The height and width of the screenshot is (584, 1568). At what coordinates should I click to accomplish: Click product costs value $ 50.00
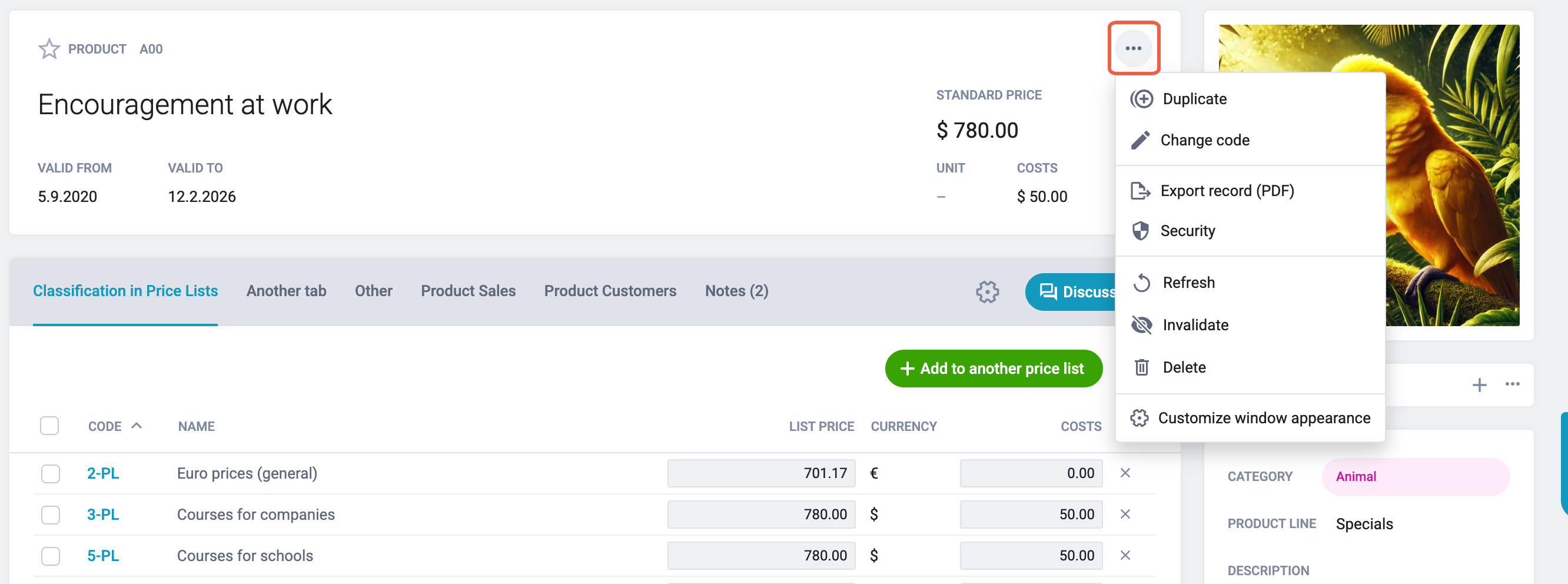coord(1041,197)
